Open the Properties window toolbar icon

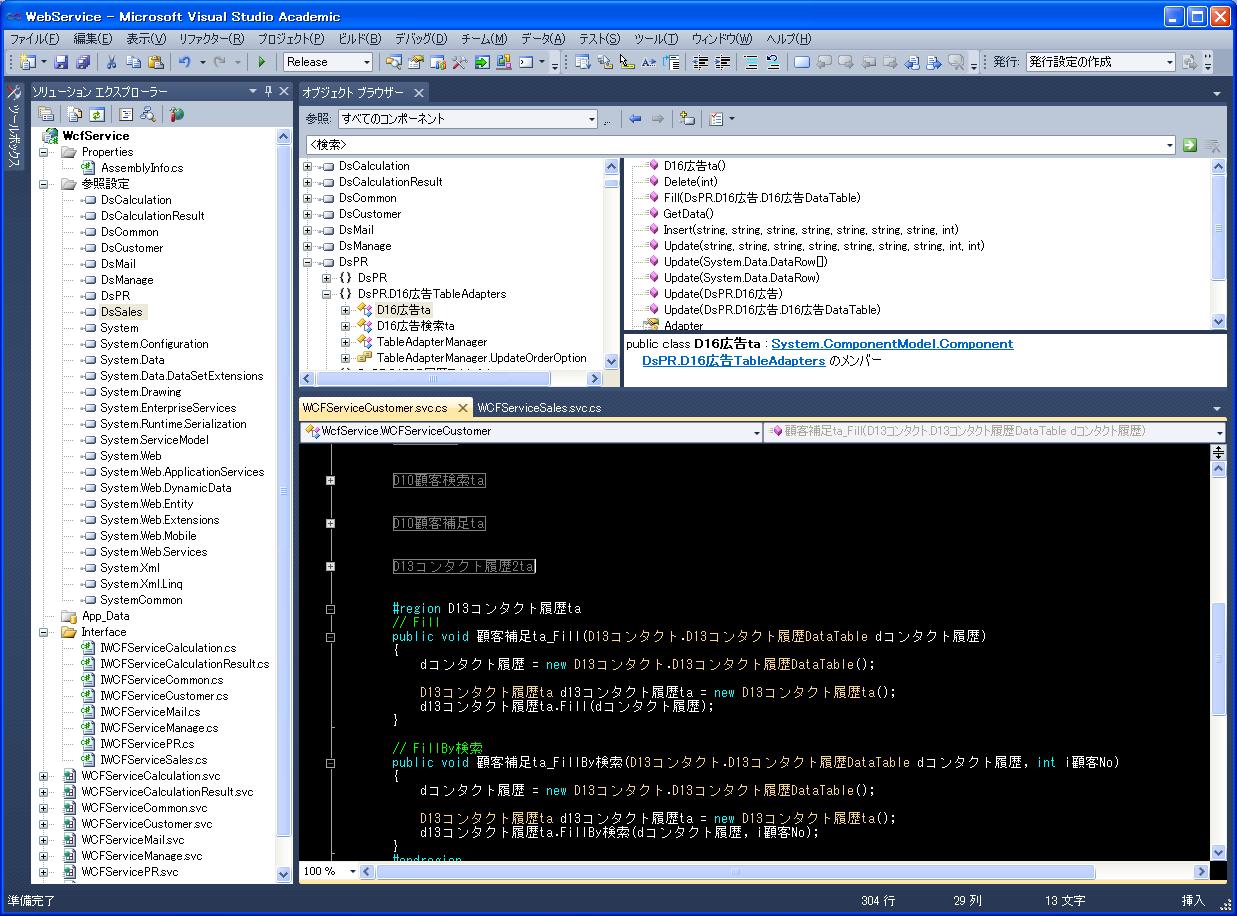tap(415, 62)
